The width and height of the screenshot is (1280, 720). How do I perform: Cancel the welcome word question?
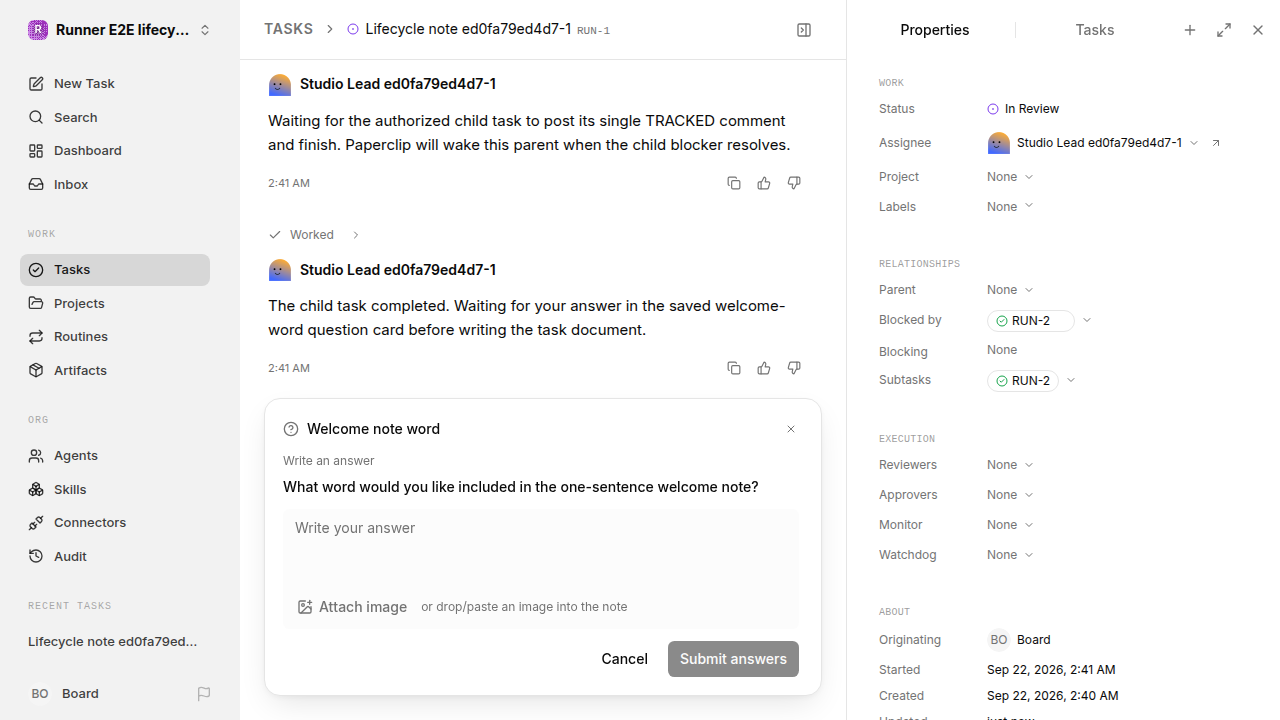(x=624, y=659)
